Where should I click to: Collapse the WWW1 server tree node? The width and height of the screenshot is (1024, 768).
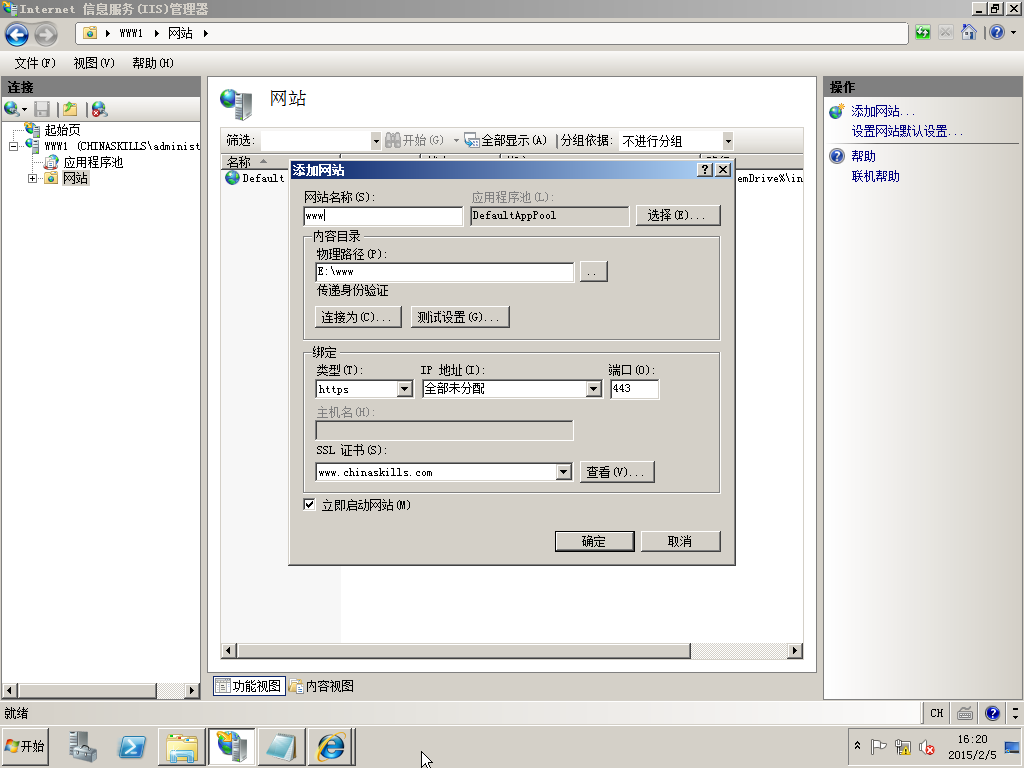13,146
